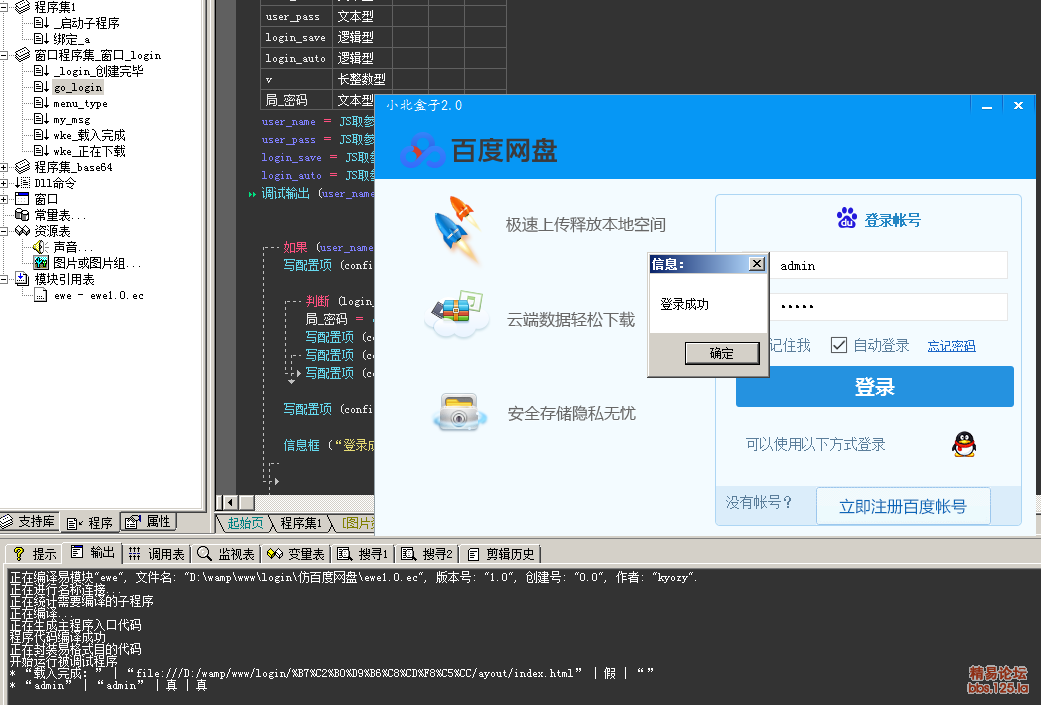This screenshot has width=1041, height=705.
Task: Collapse the 资源表 tree node
Action: pos(6,231)
